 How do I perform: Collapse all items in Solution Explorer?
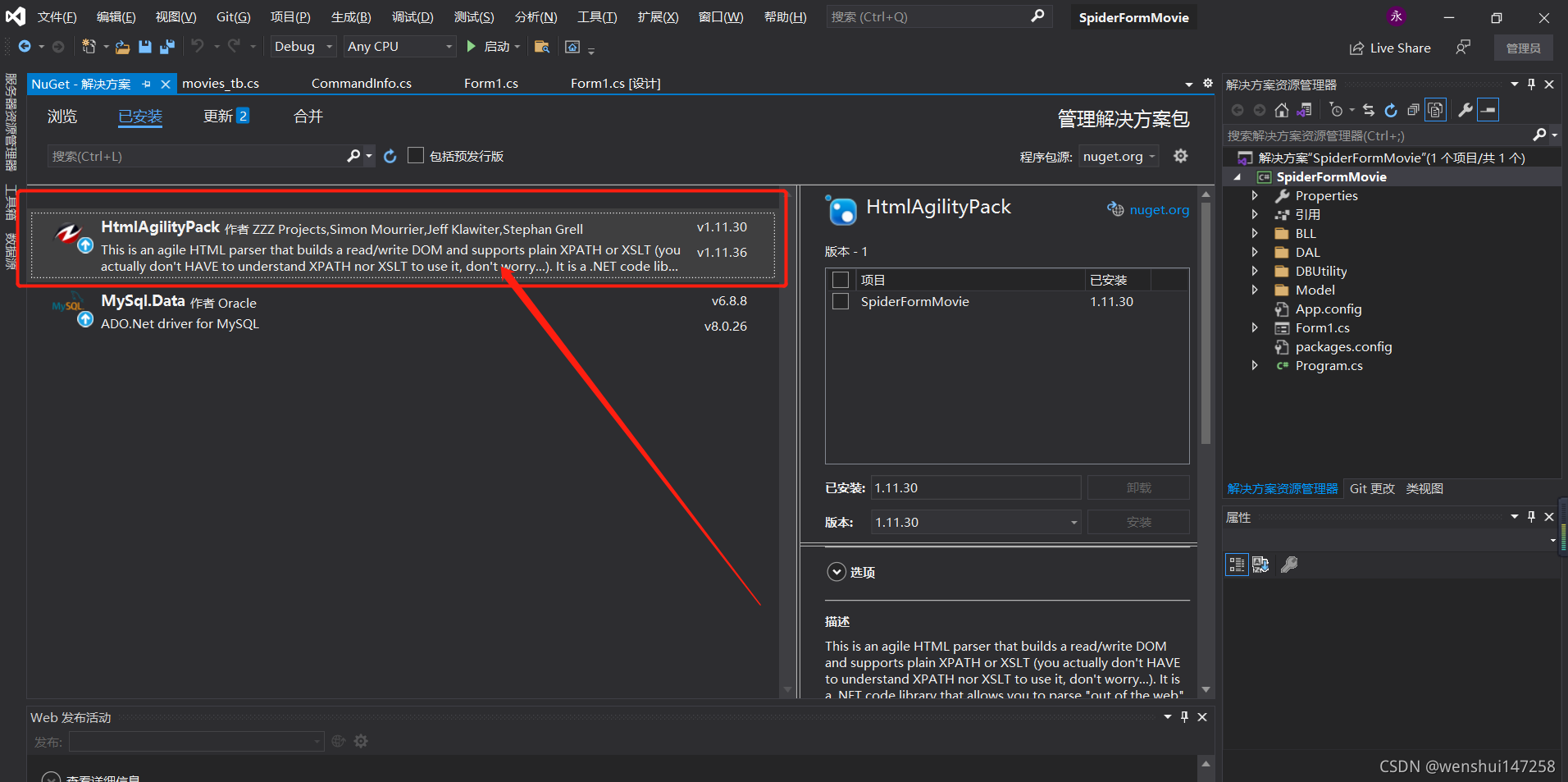click(1413, 110)
